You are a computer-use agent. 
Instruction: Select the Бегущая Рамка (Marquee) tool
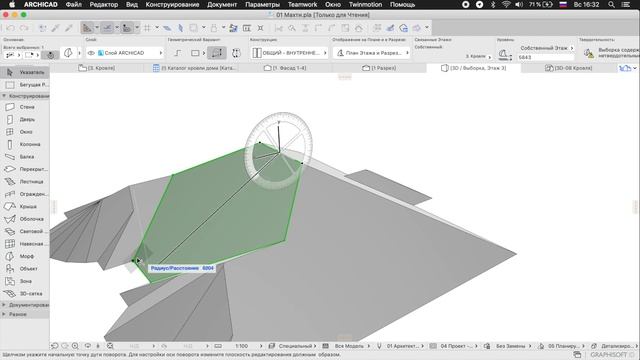pos(25,85)
